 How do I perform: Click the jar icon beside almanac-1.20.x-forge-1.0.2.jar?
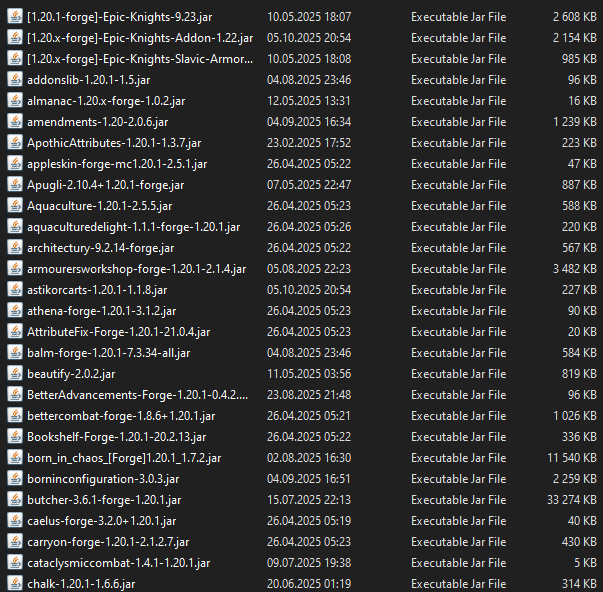coord(15,101)
